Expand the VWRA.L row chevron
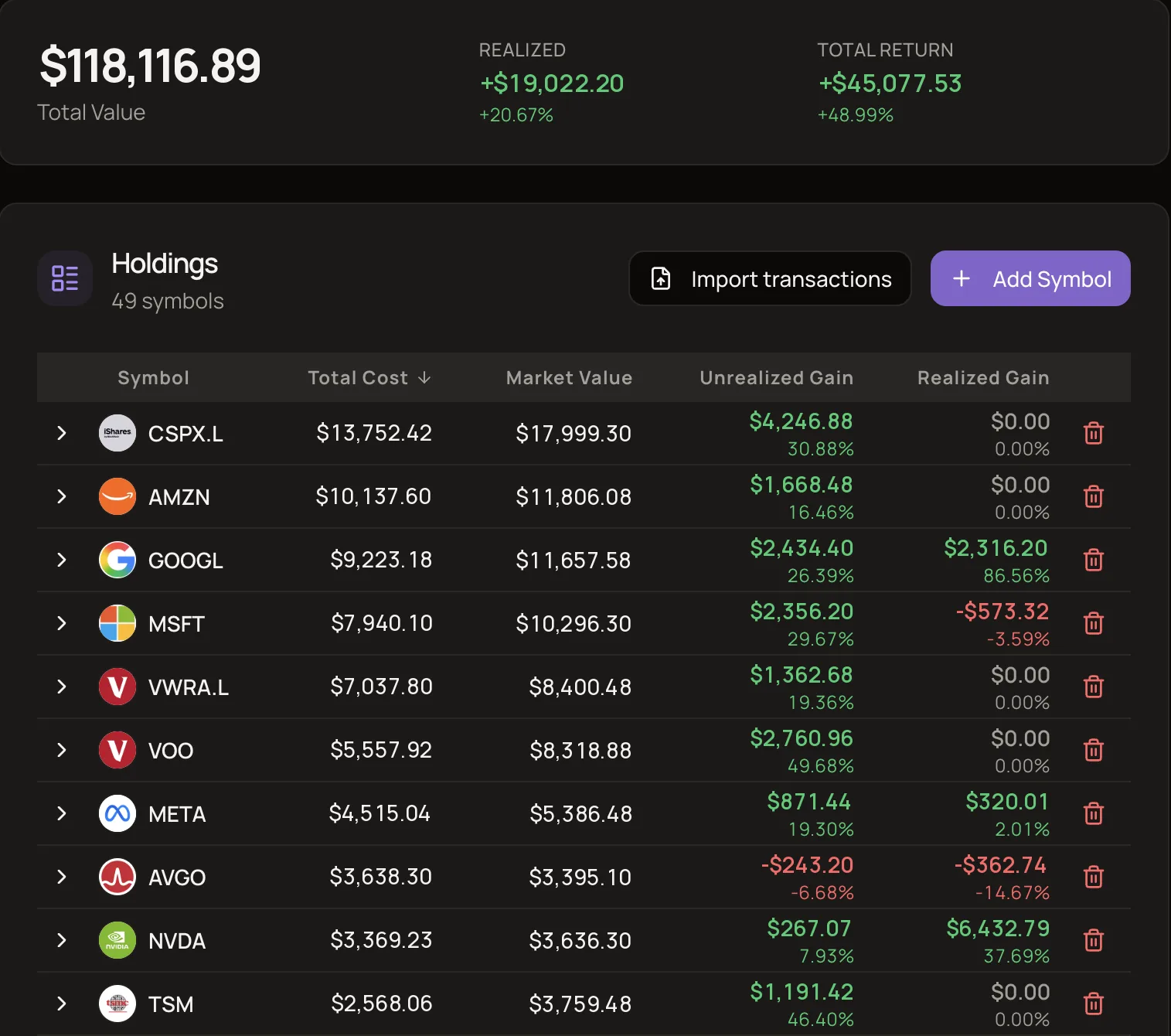This screenshot has width=1171, height=1036. point(62,687)
